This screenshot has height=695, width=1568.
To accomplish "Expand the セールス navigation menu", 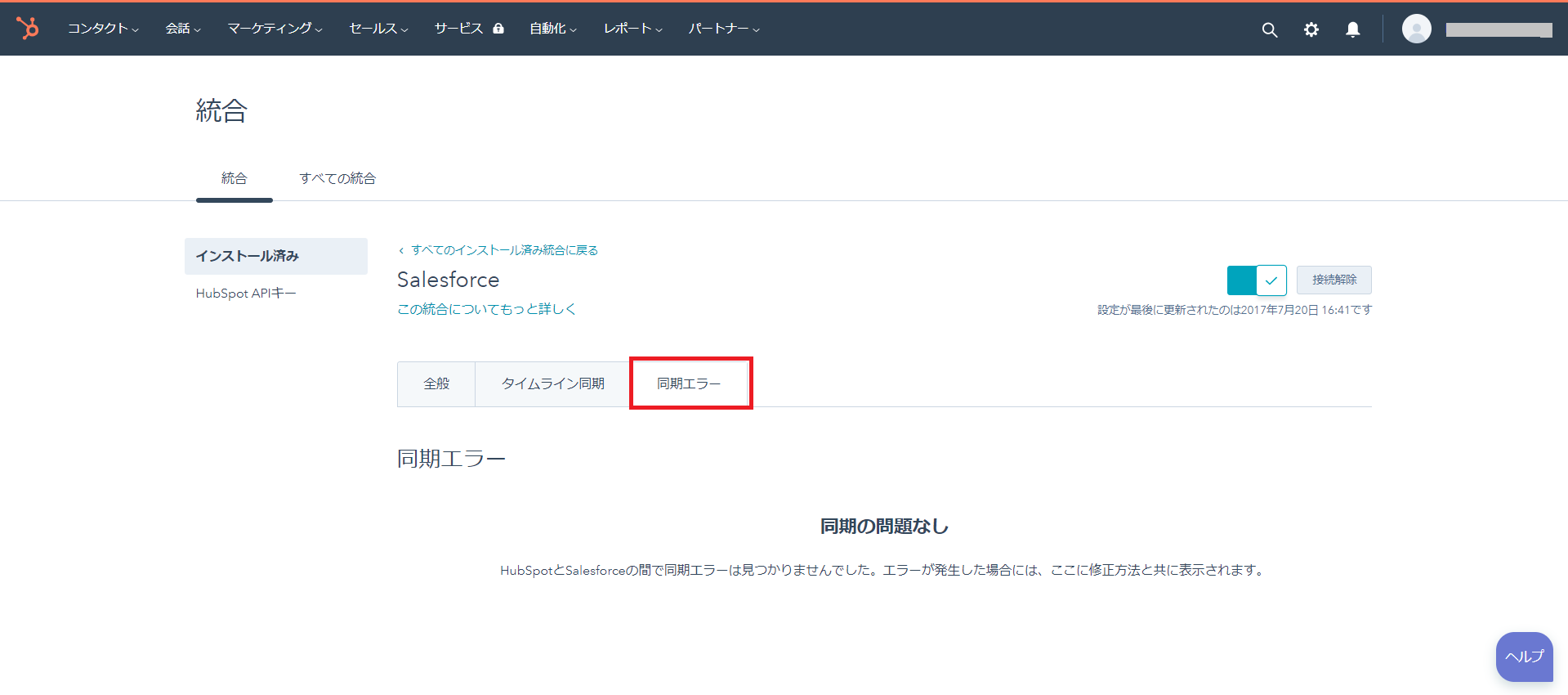I will [378, 29].
